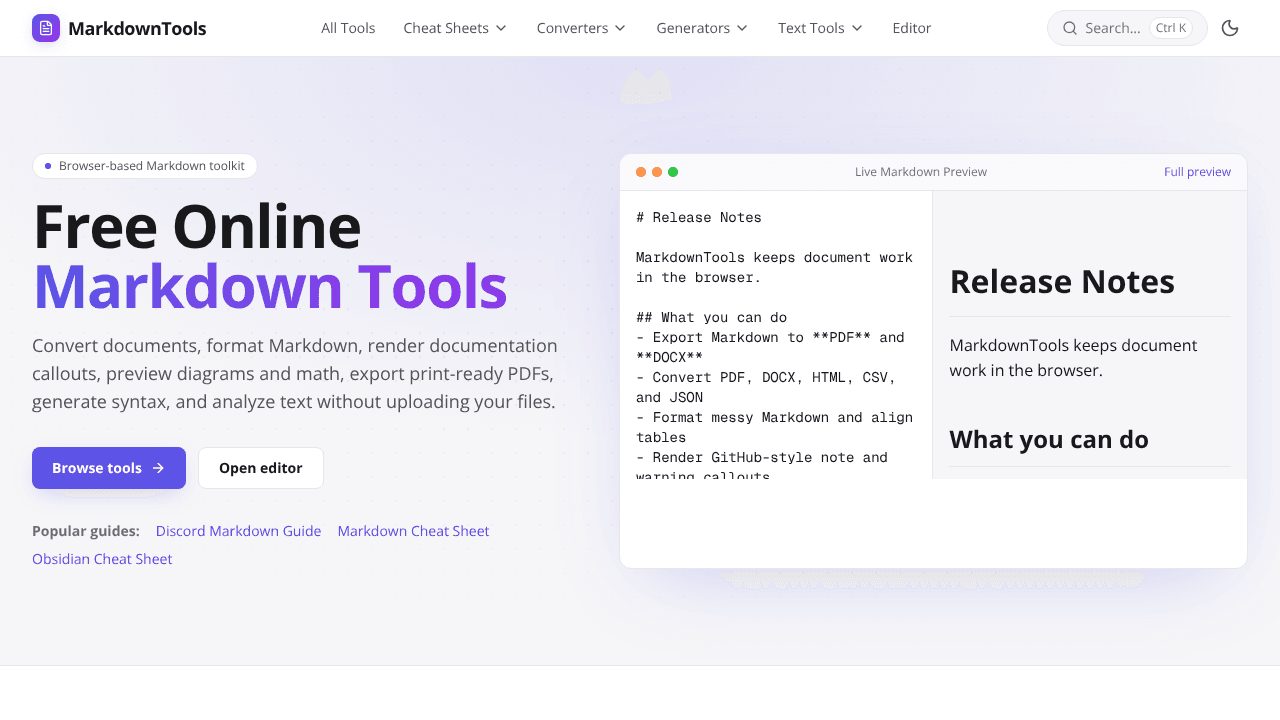Screen dimensions: 1280x720
Task: Click the MarkdownTools logo icon
Action: coord(46,28)
